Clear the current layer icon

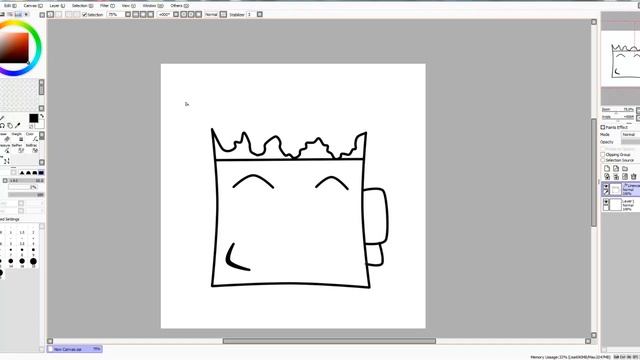[x=625, y=176]
